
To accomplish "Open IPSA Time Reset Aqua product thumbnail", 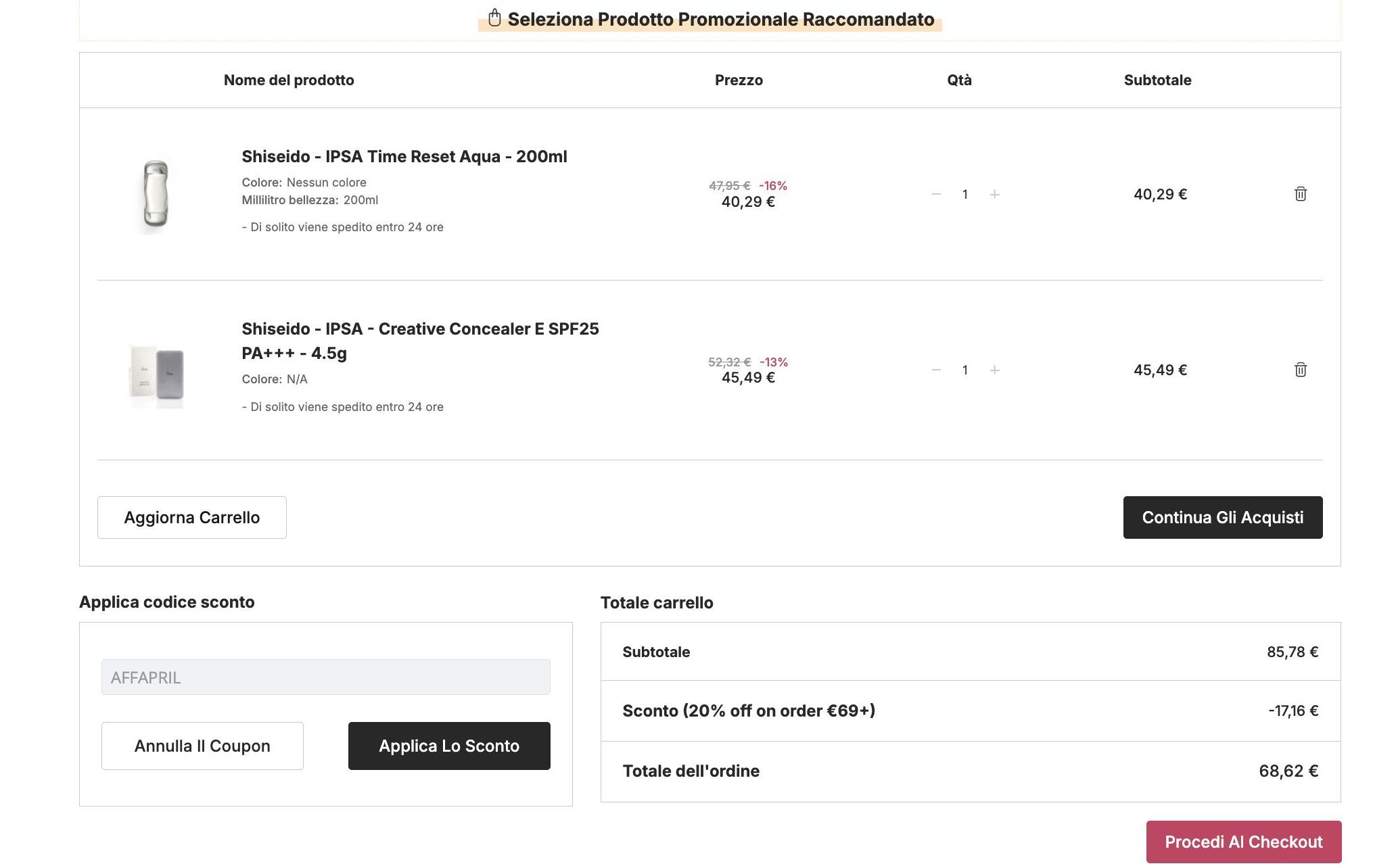I will click(156, 194).
